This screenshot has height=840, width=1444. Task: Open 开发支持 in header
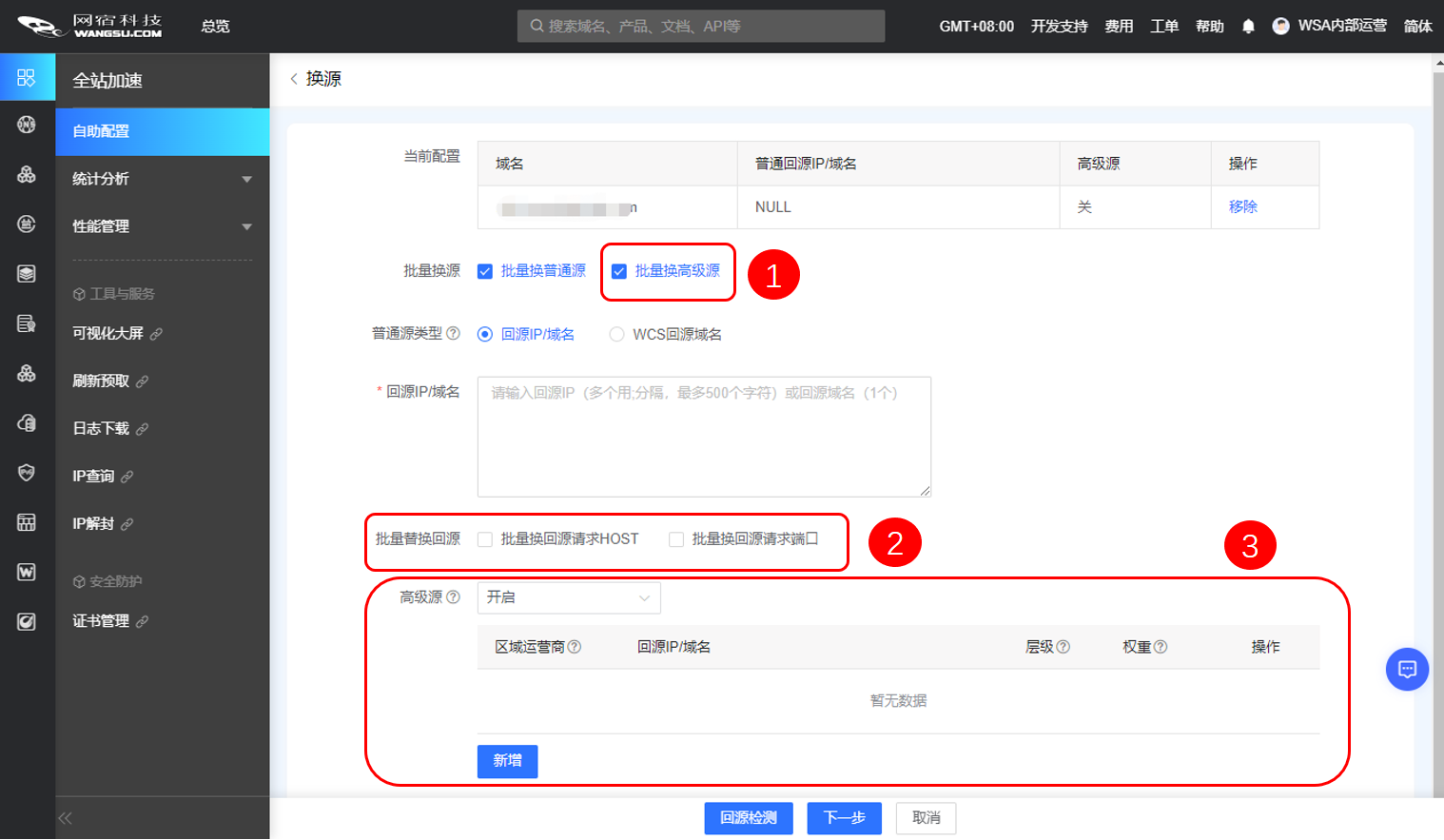(1059, 27)
